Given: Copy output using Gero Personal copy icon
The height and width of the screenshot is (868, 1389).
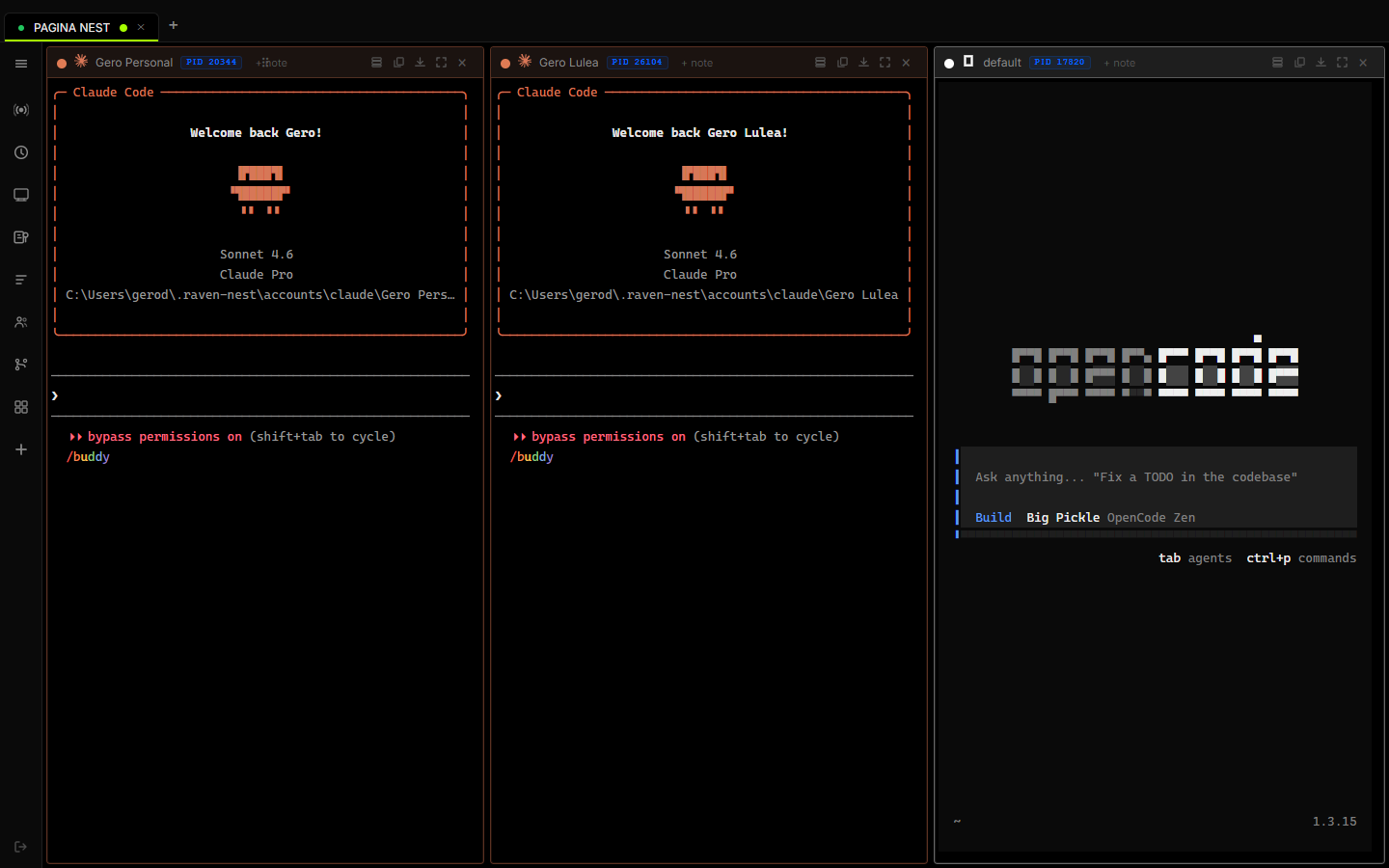Looking at the screenshot, I should tap(398, 62).
